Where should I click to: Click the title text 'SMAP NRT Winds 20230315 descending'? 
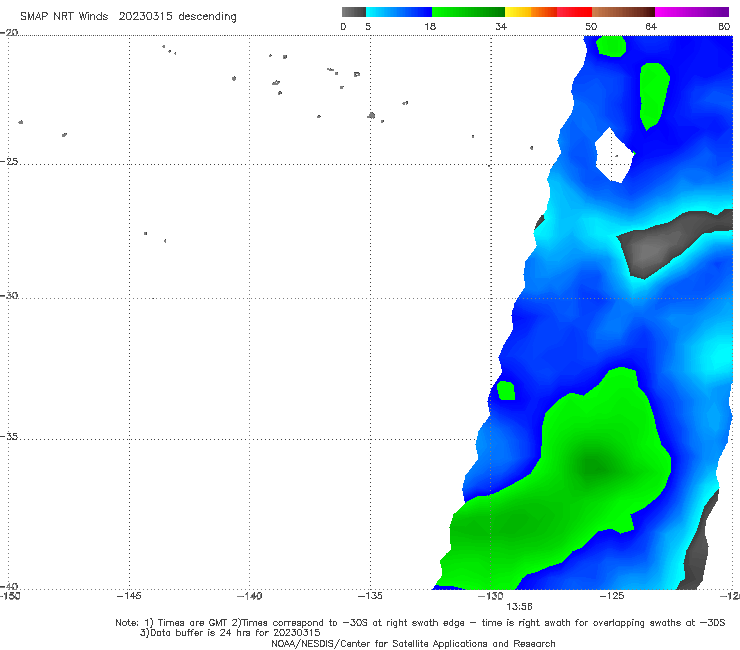pos(128,16)
